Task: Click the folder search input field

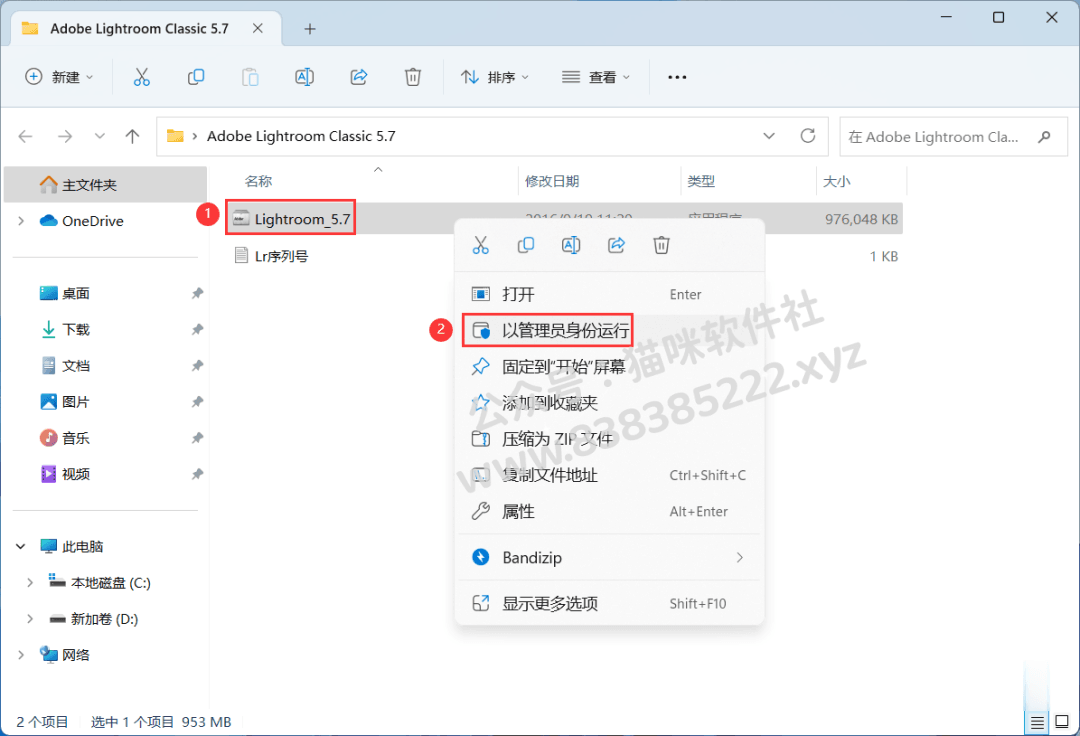Action: tap(954, 136)
